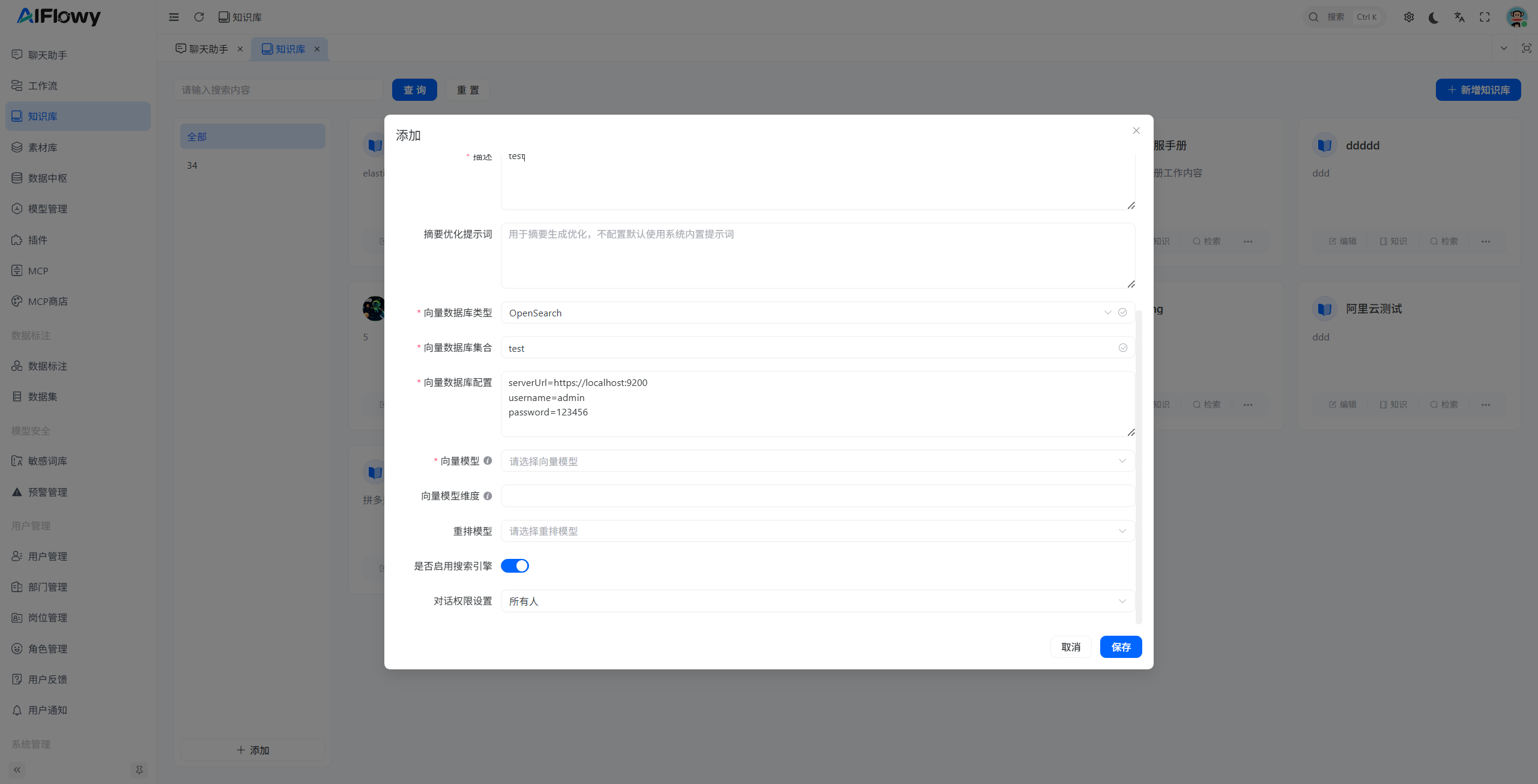Toggle fullscreen mode from the top bar
This screenshot has width=1538, height=784.
[x=1485, y=17]
